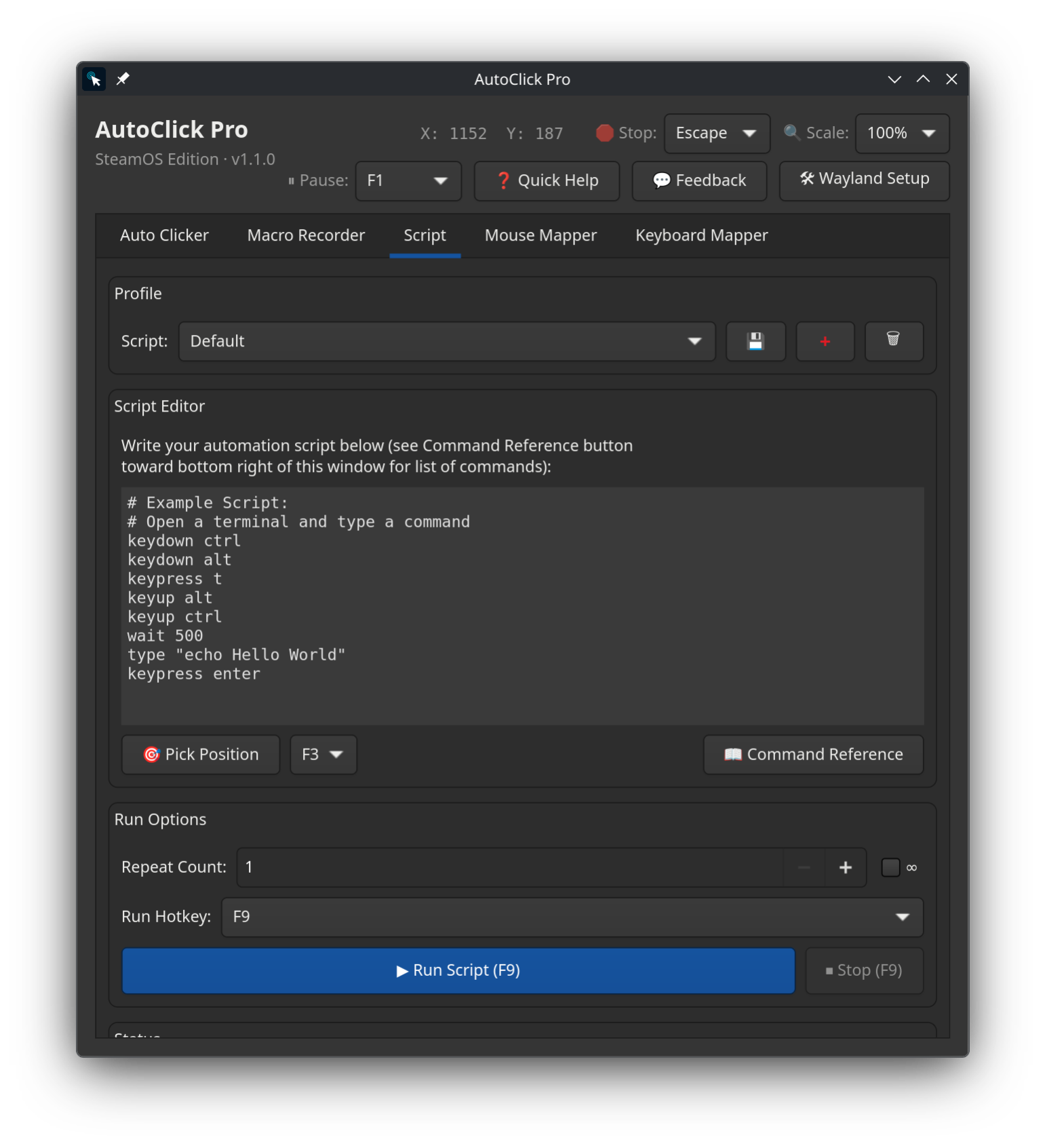Open the Pause hotkey F1 dropdown

coord(408,181)
